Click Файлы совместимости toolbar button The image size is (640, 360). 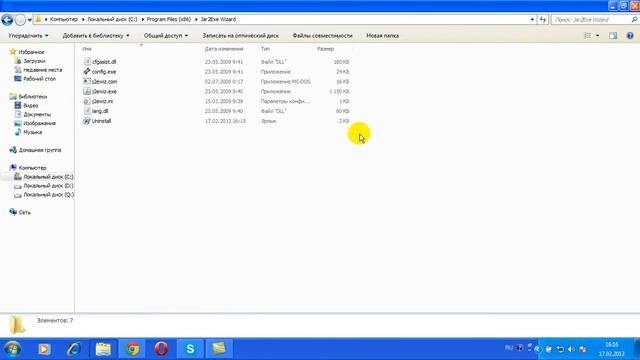coord(322,36)
